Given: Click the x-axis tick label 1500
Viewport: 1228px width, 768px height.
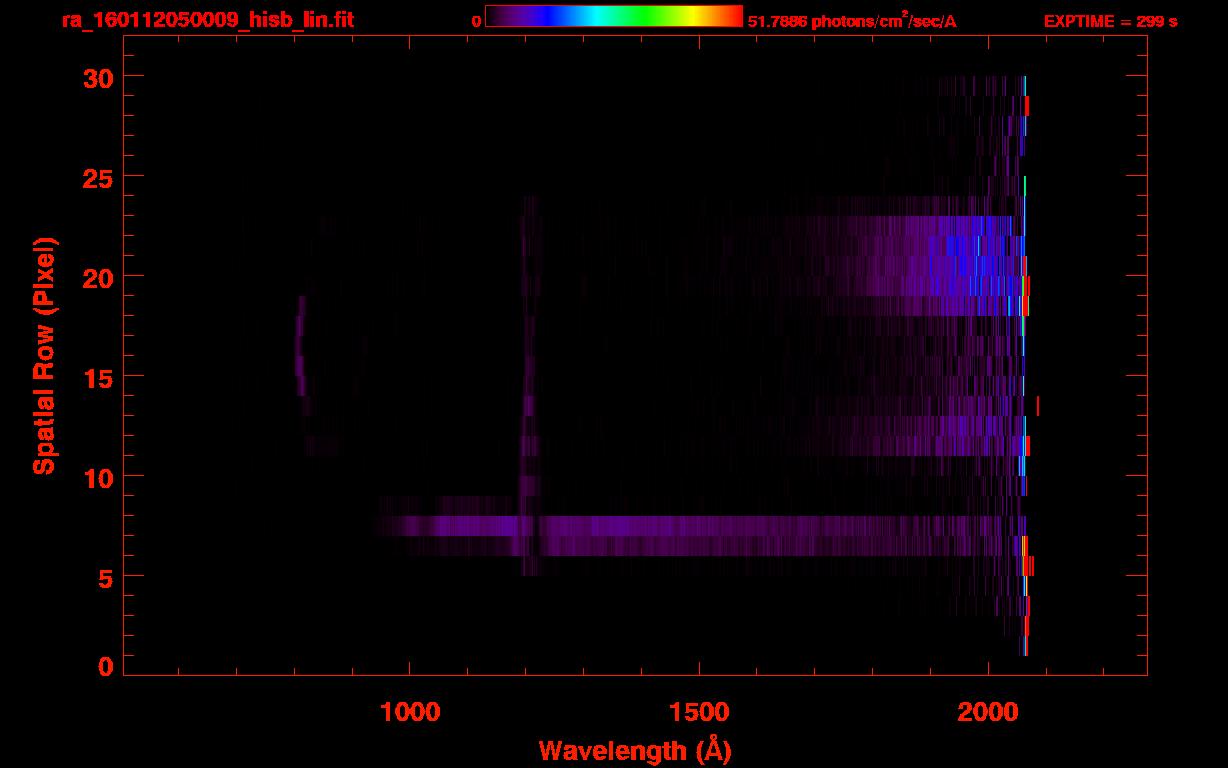Looking at the screenshot, I should 699,711.
